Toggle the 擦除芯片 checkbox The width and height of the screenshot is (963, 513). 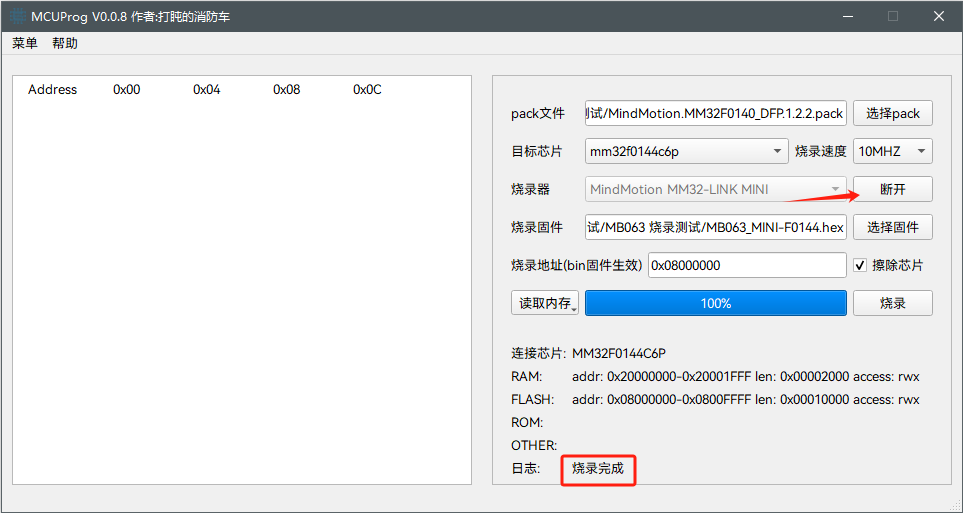pos(860,266)
